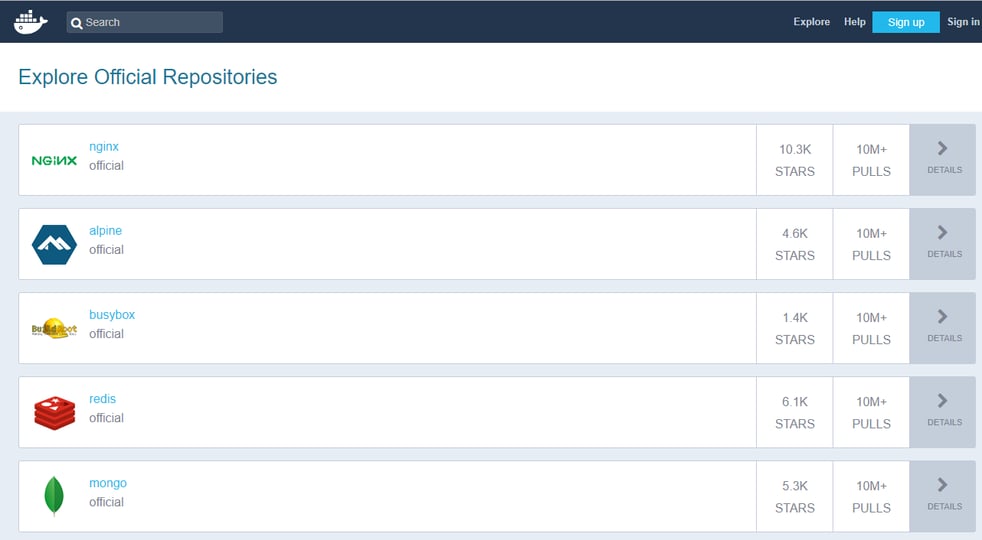Click the nginx logo icon
This screenshot has width=982, height=540.
click(x=54, y=160)
